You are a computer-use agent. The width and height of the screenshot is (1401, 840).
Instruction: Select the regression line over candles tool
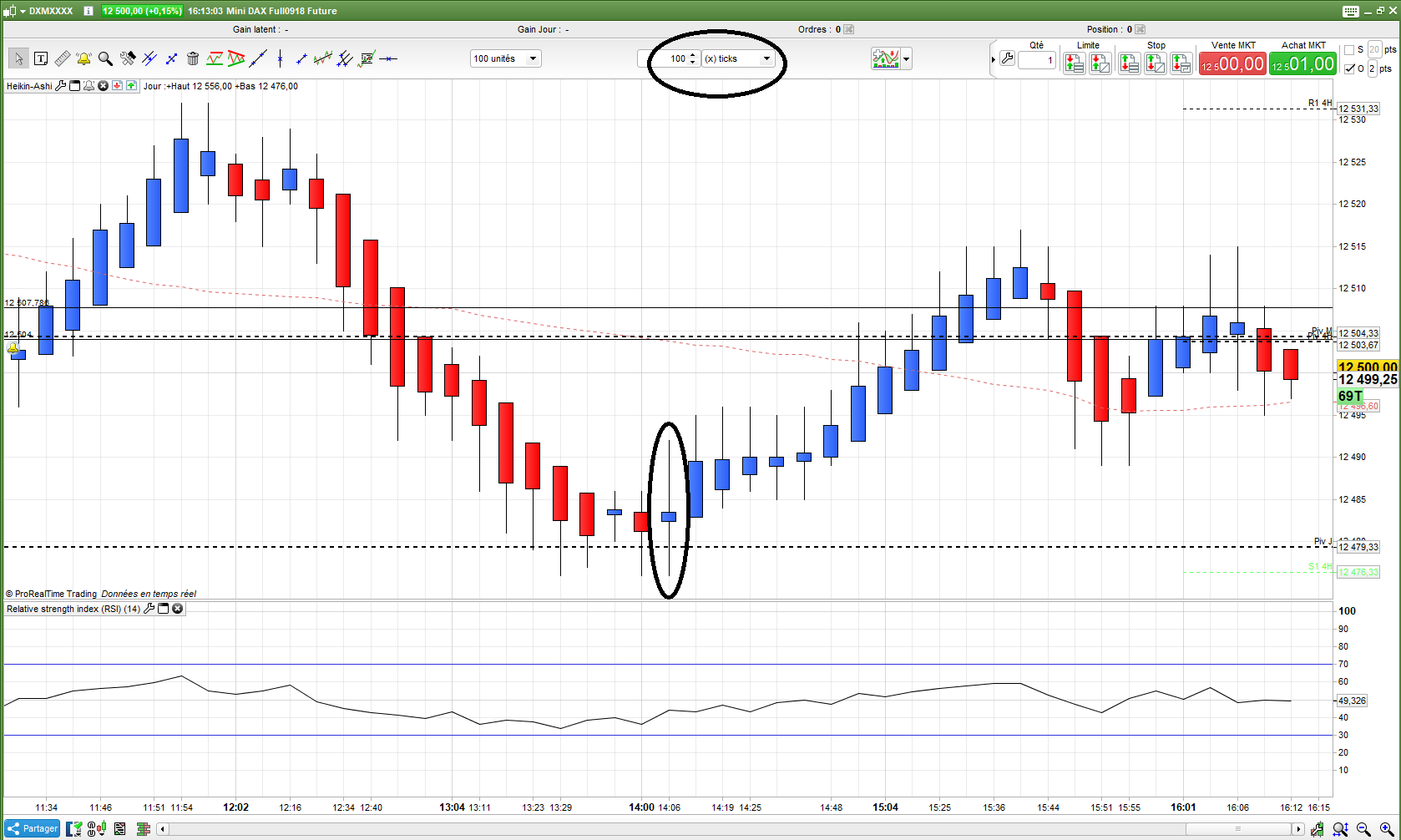click(x=323, y=58)
